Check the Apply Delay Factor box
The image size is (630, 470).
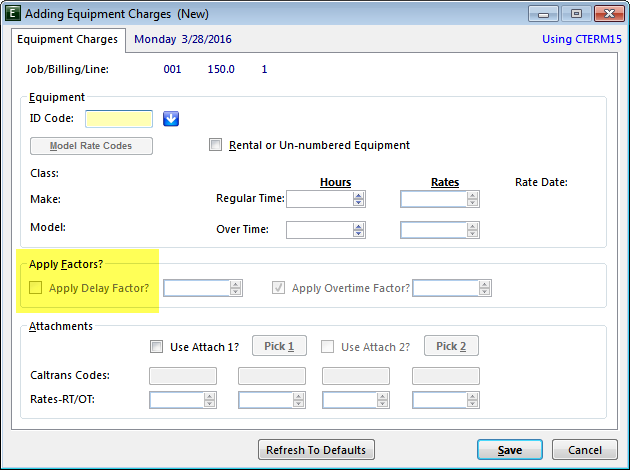pyautogui.click(x=35, y=288)
